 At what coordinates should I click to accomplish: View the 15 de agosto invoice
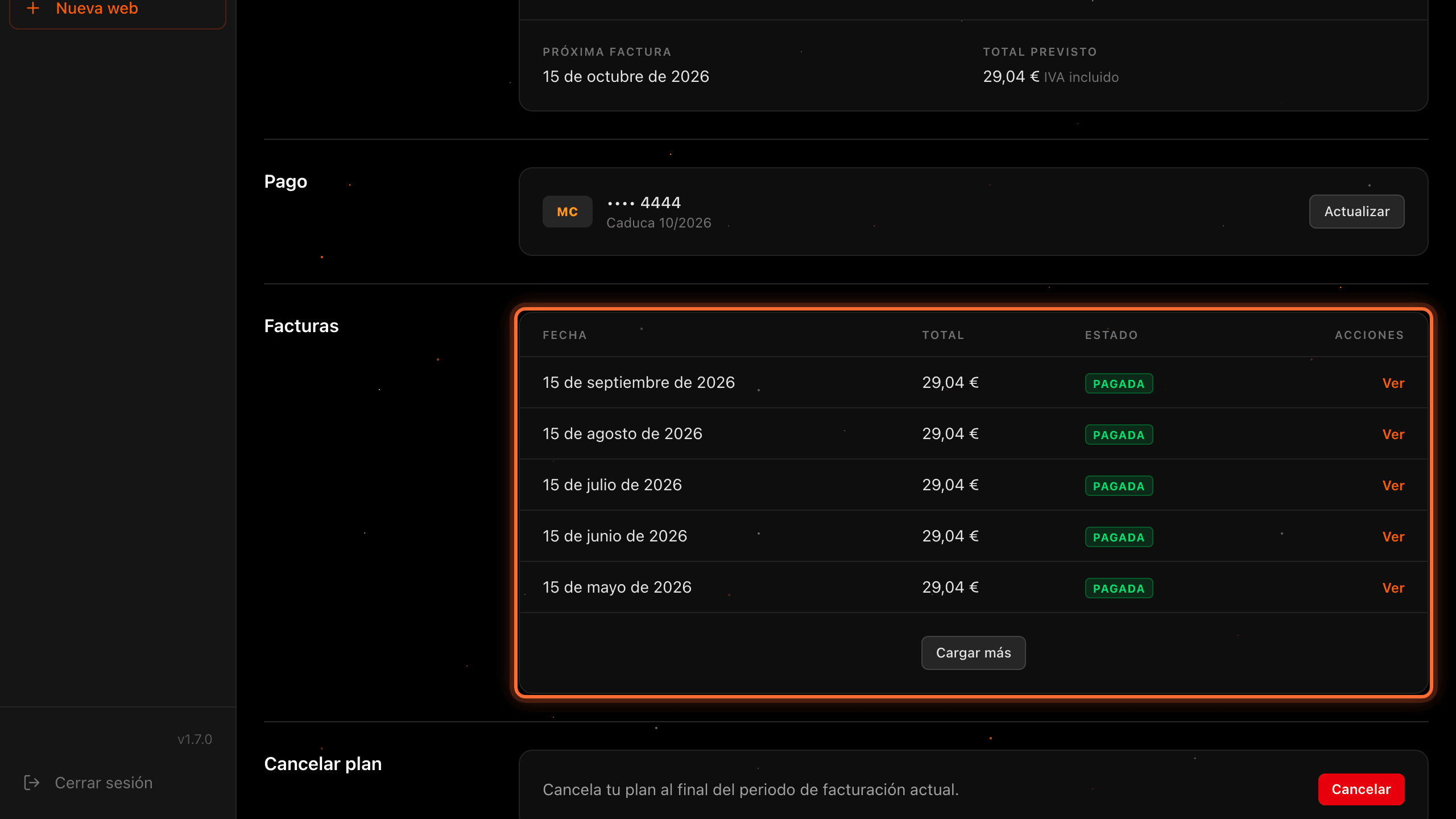(1393, 435)
